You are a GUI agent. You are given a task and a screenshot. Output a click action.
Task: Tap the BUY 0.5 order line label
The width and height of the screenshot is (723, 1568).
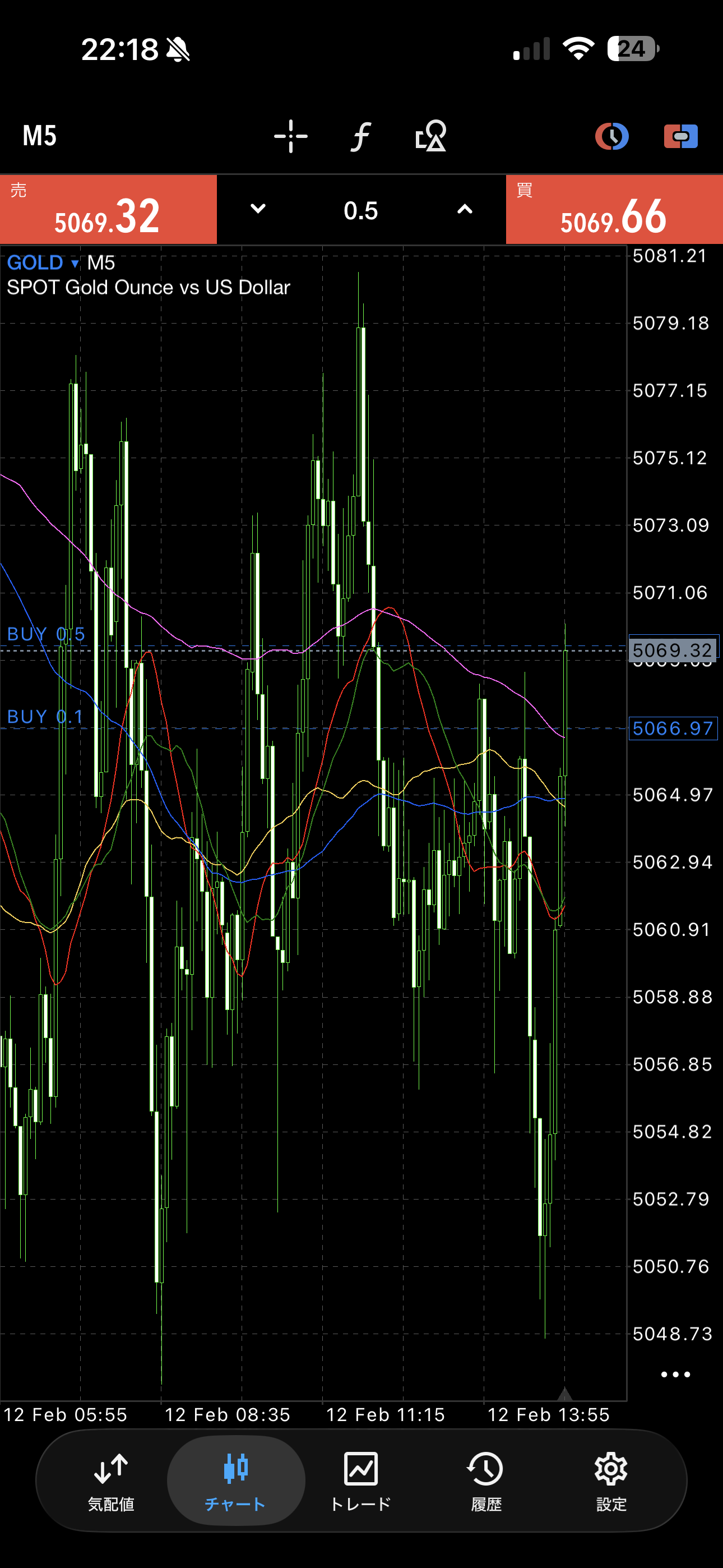[x=45, y=634]
